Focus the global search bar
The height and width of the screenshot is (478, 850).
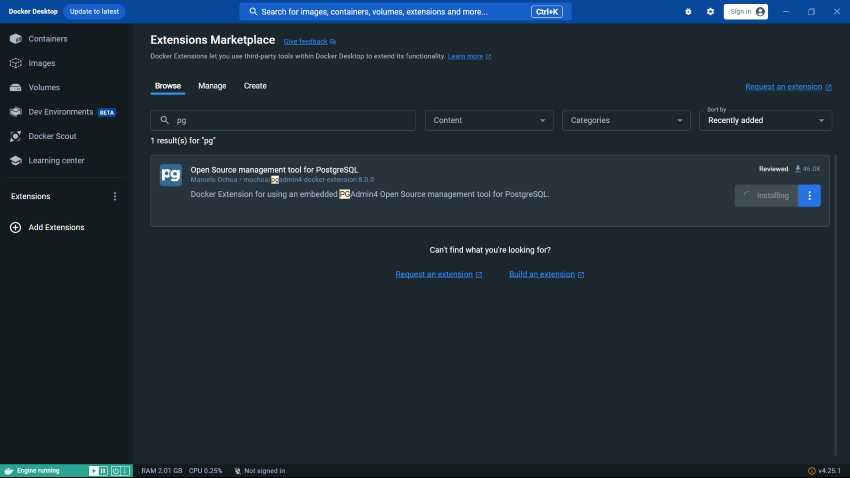tap(405, 12)
